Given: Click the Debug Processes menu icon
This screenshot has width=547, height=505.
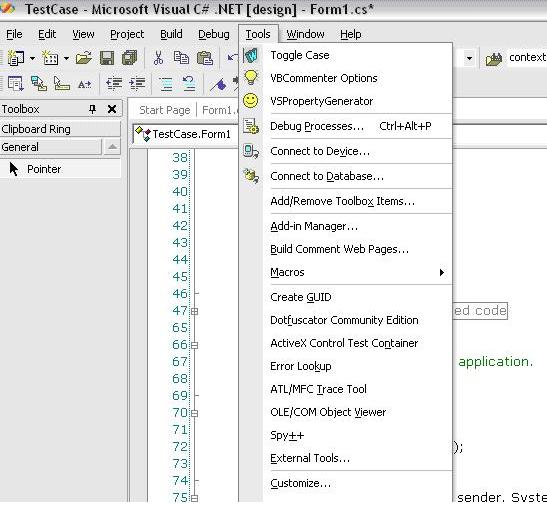Looking at the screenshot, I should click(x=250, y=126).
